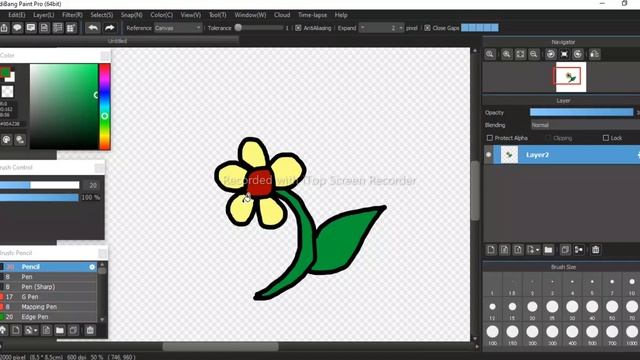The image size is (640, 360).
Task: Open the Help menu
Action: click(x=341, y=15)
